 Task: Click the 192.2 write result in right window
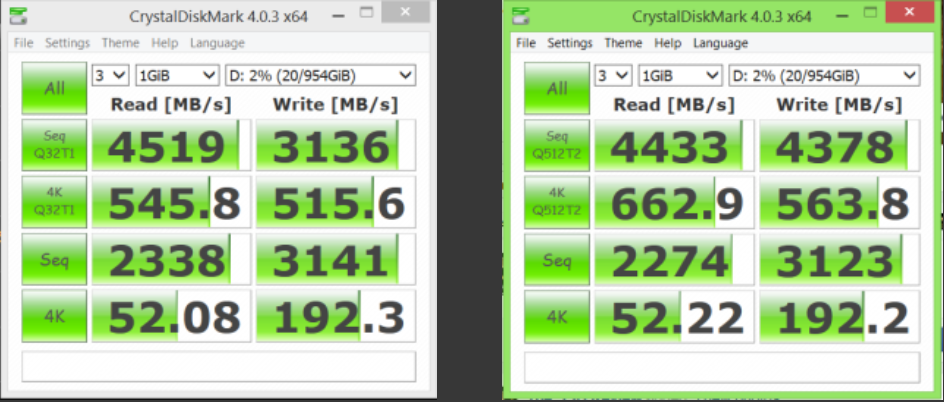[839, 316]
